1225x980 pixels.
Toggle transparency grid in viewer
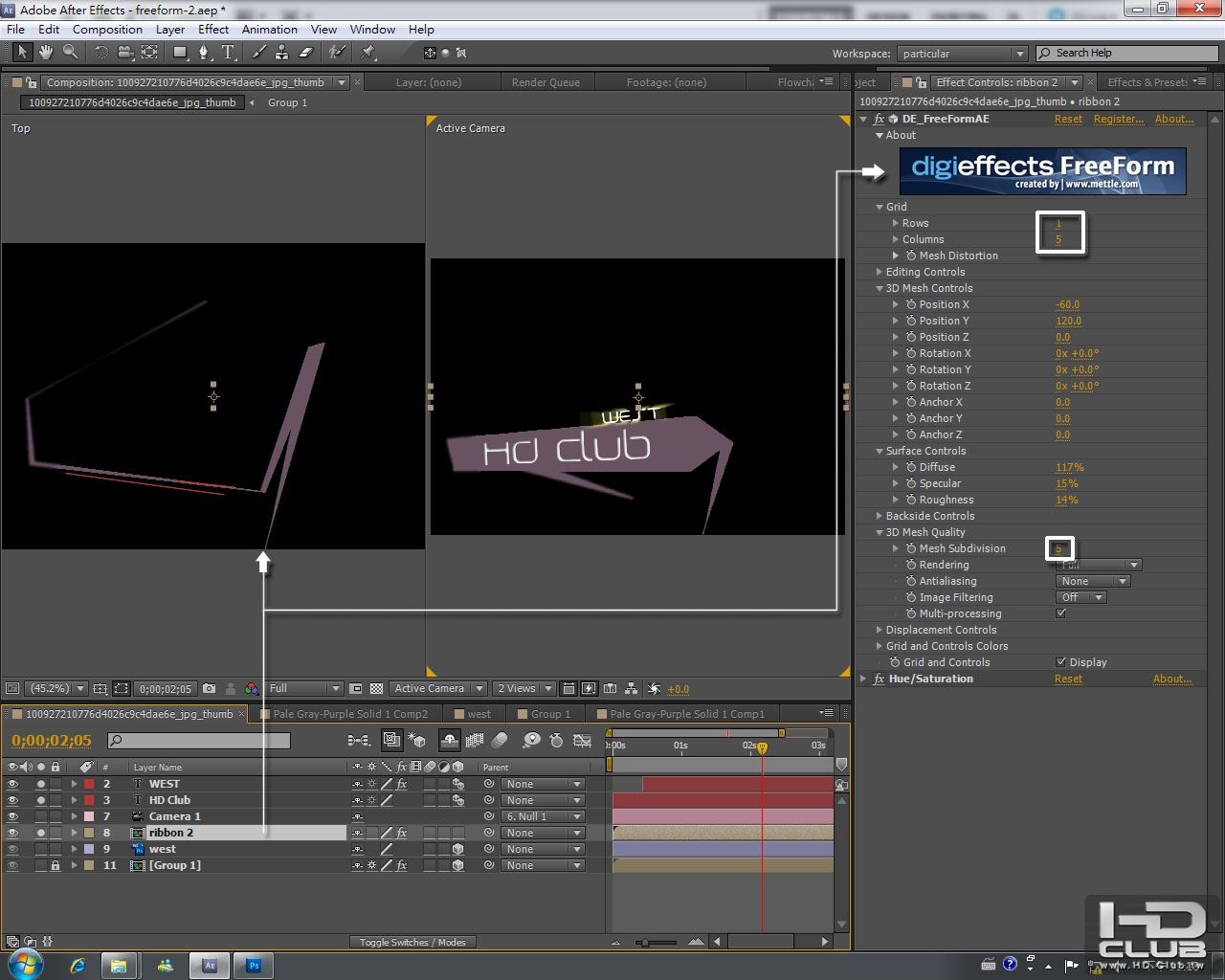[x=376, y=688]
